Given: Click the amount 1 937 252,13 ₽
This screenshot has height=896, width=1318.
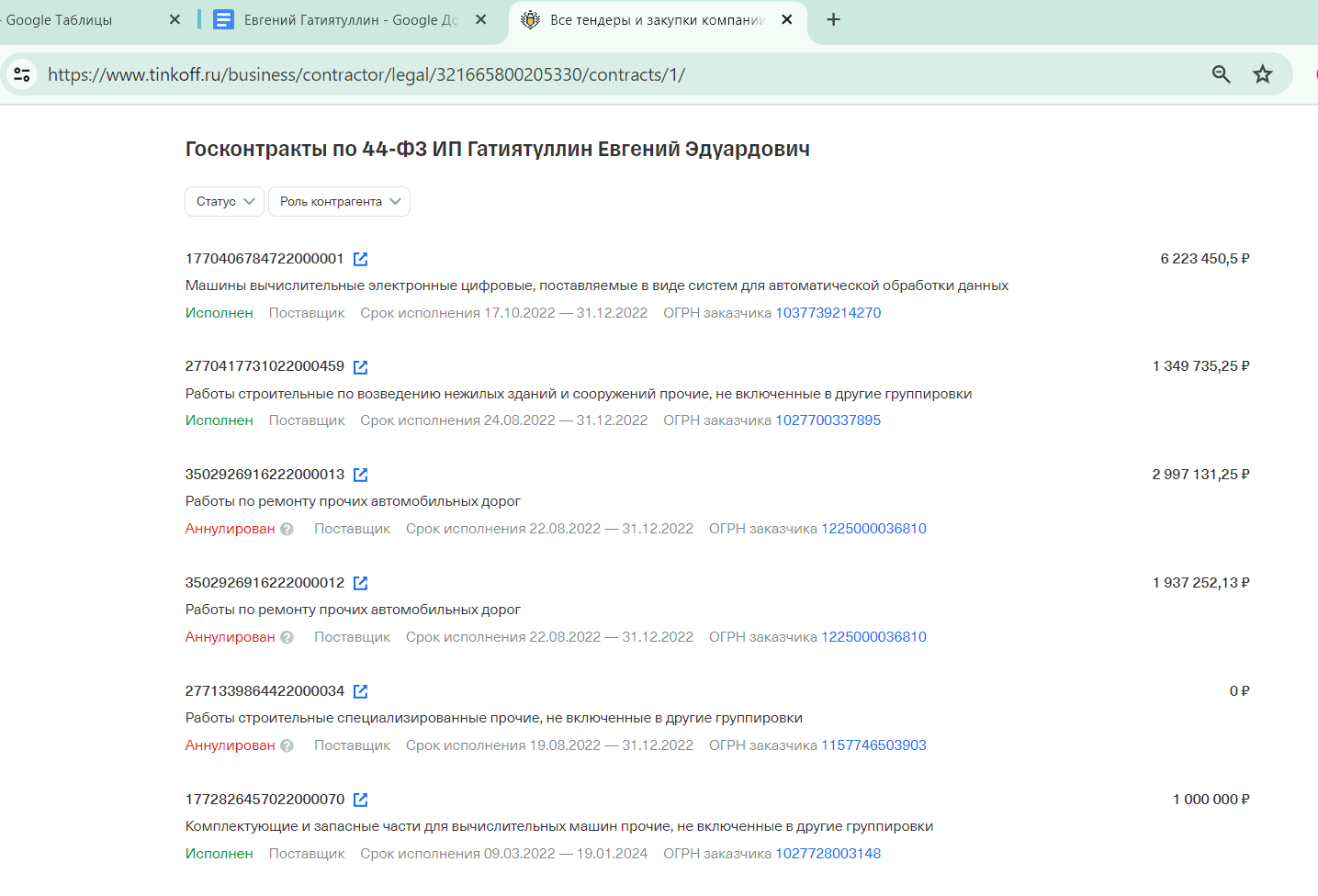Looking at the screenshot, I should [x=1201, y=583].
